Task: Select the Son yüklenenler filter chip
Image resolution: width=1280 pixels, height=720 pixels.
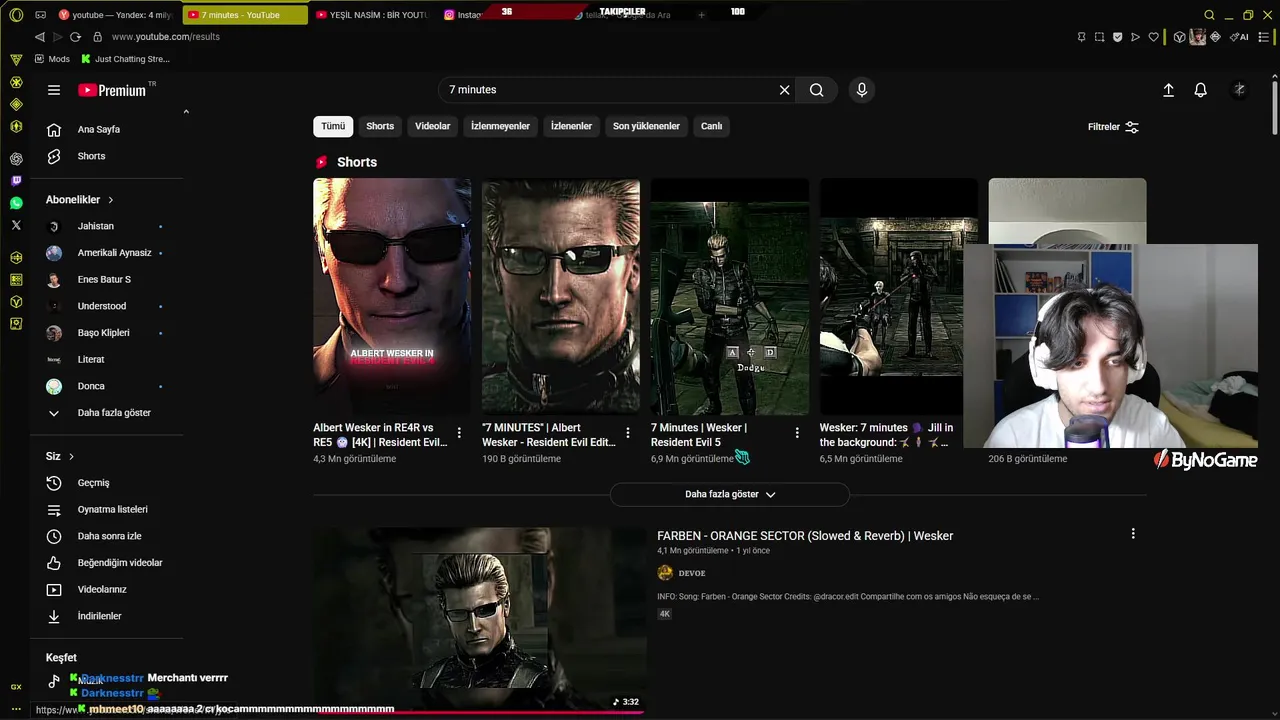Action: click(x=646, y=126)
